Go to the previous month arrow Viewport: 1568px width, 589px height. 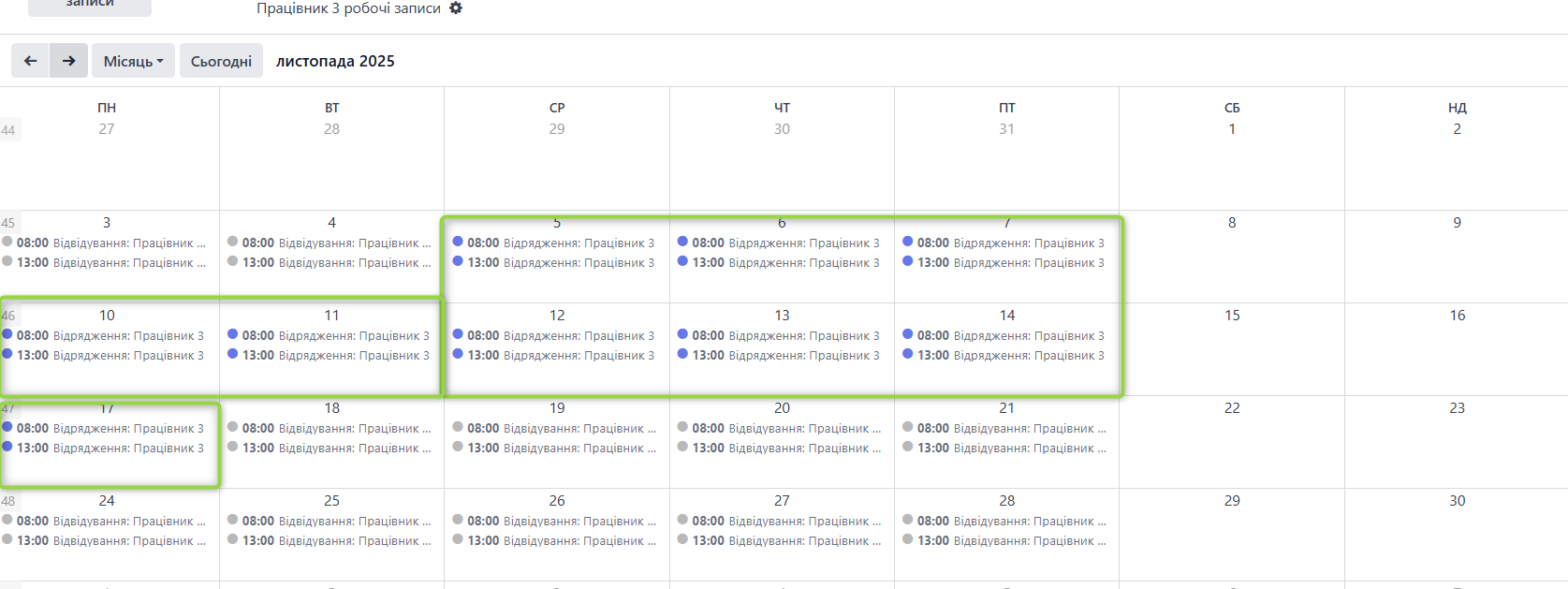tap(31, 61)
